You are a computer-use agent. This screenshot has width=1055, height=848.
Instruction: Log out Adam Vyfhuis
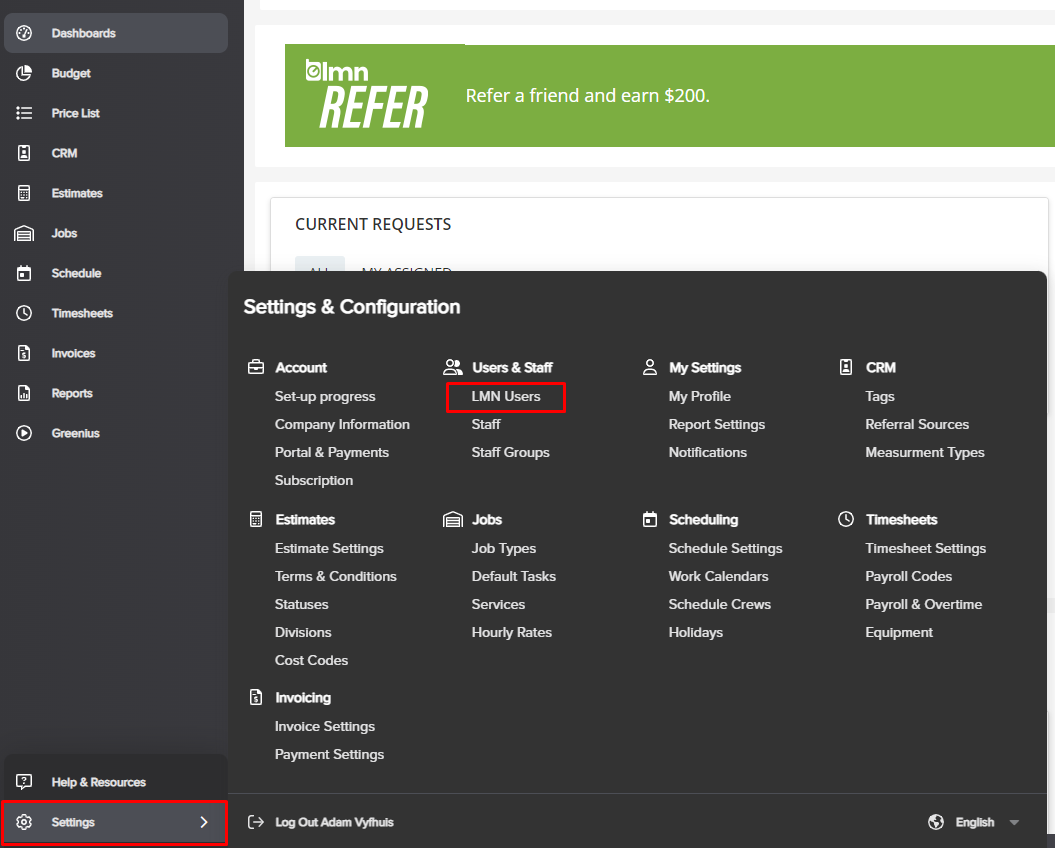tap(334, 822)
